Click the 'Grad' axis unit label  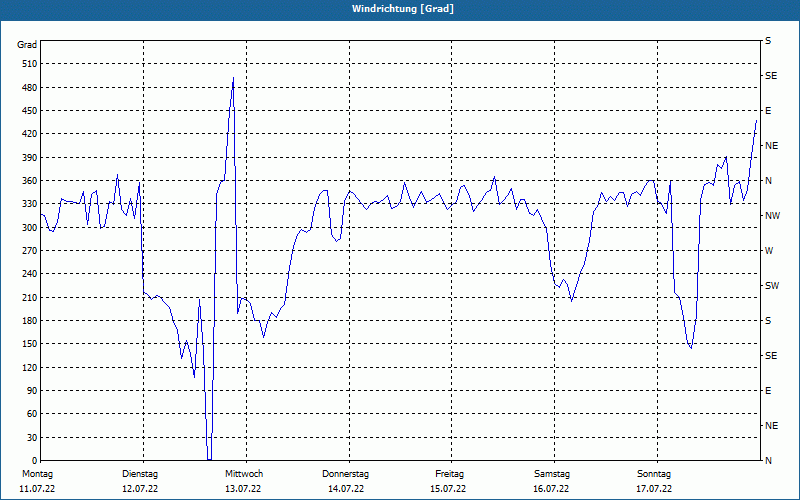[27, 45]
